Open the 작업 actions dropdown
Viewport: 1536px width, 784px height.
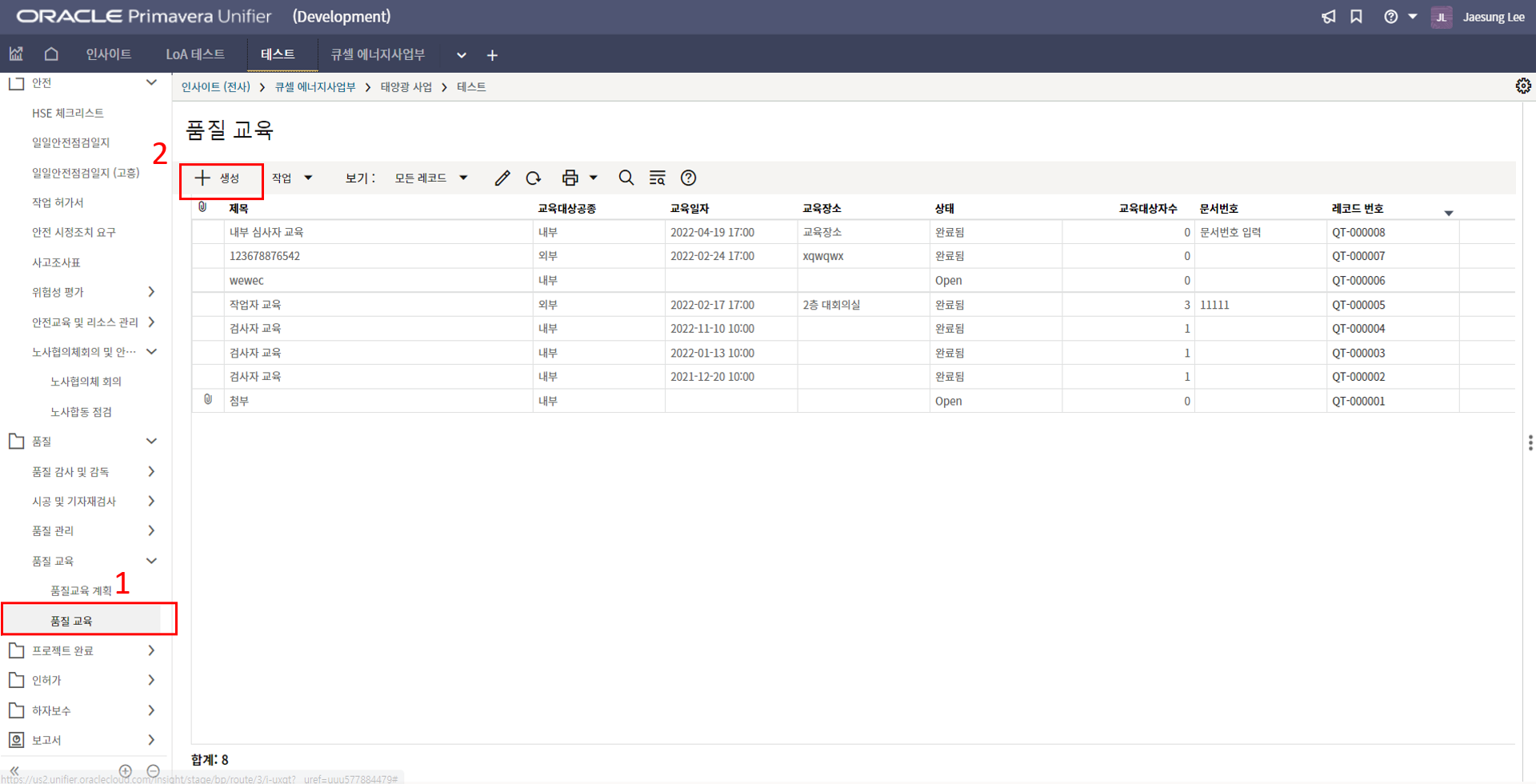click(292, 178)
